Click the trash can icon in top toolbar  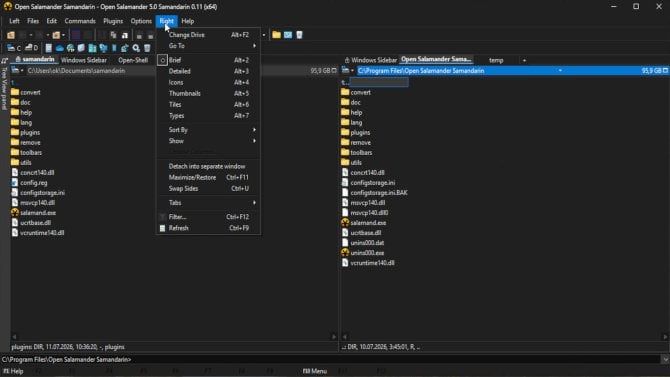299,35
